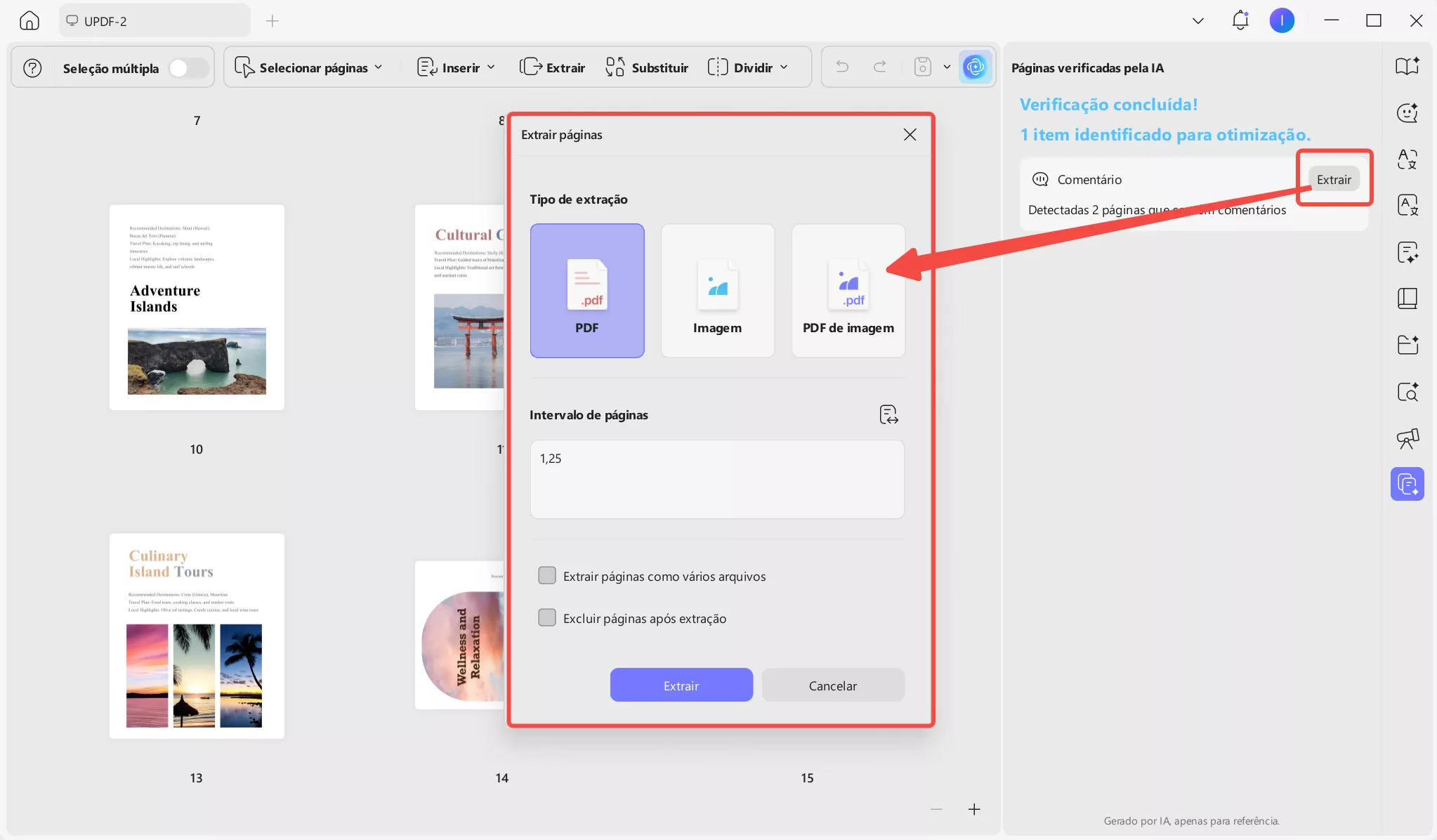Open the AI translate sidebar icon
Screen dimensions: 1437x840
point(1408,159)
